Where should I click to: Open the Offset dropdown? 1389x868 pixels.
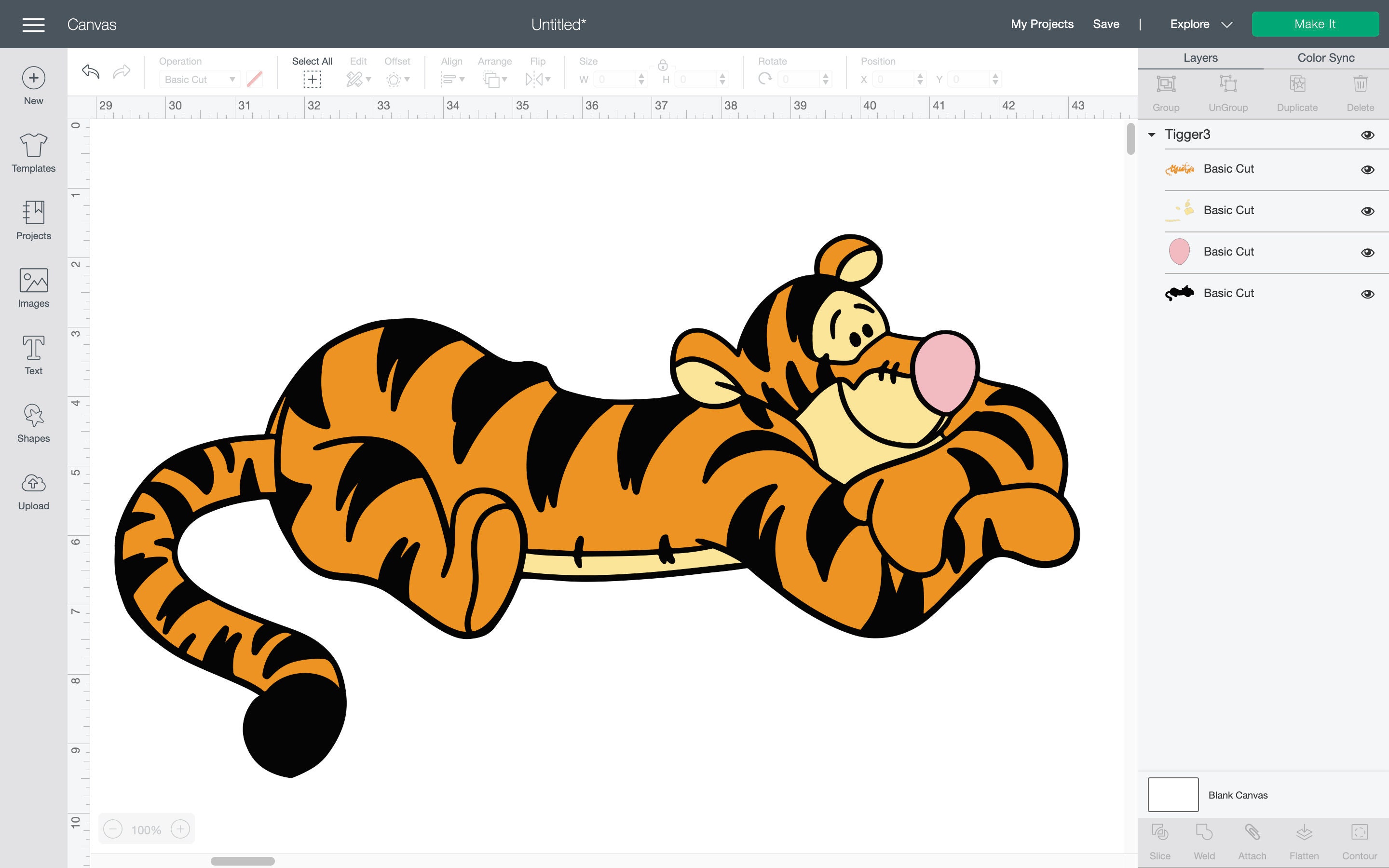(x=397, y=79)
